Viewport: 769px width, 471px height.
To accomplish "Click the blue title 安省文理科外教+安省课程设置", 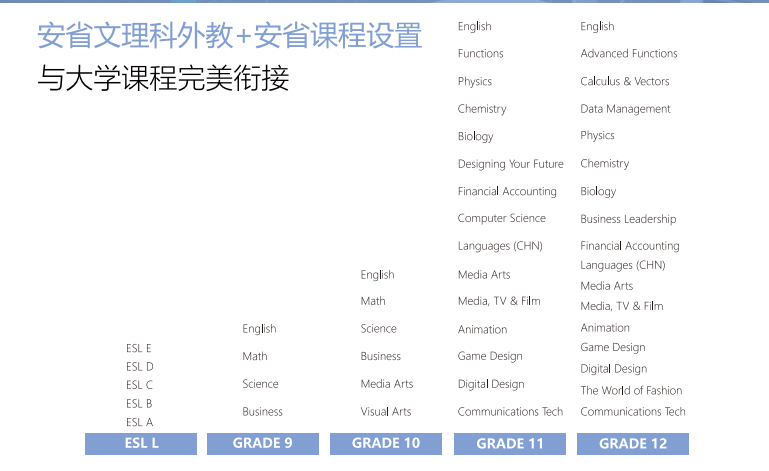I will click(230, 35).
